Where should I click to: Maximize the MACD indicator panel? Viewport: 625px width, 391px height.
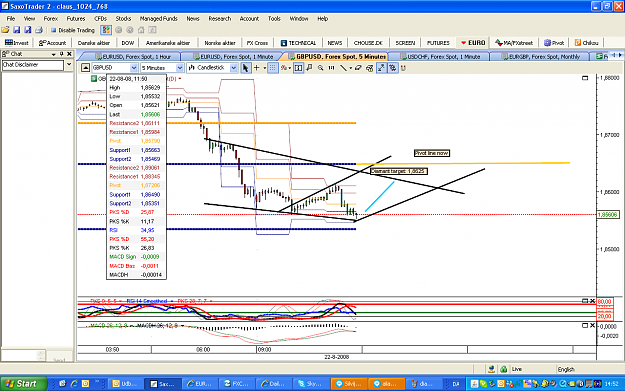click(585, 325)
